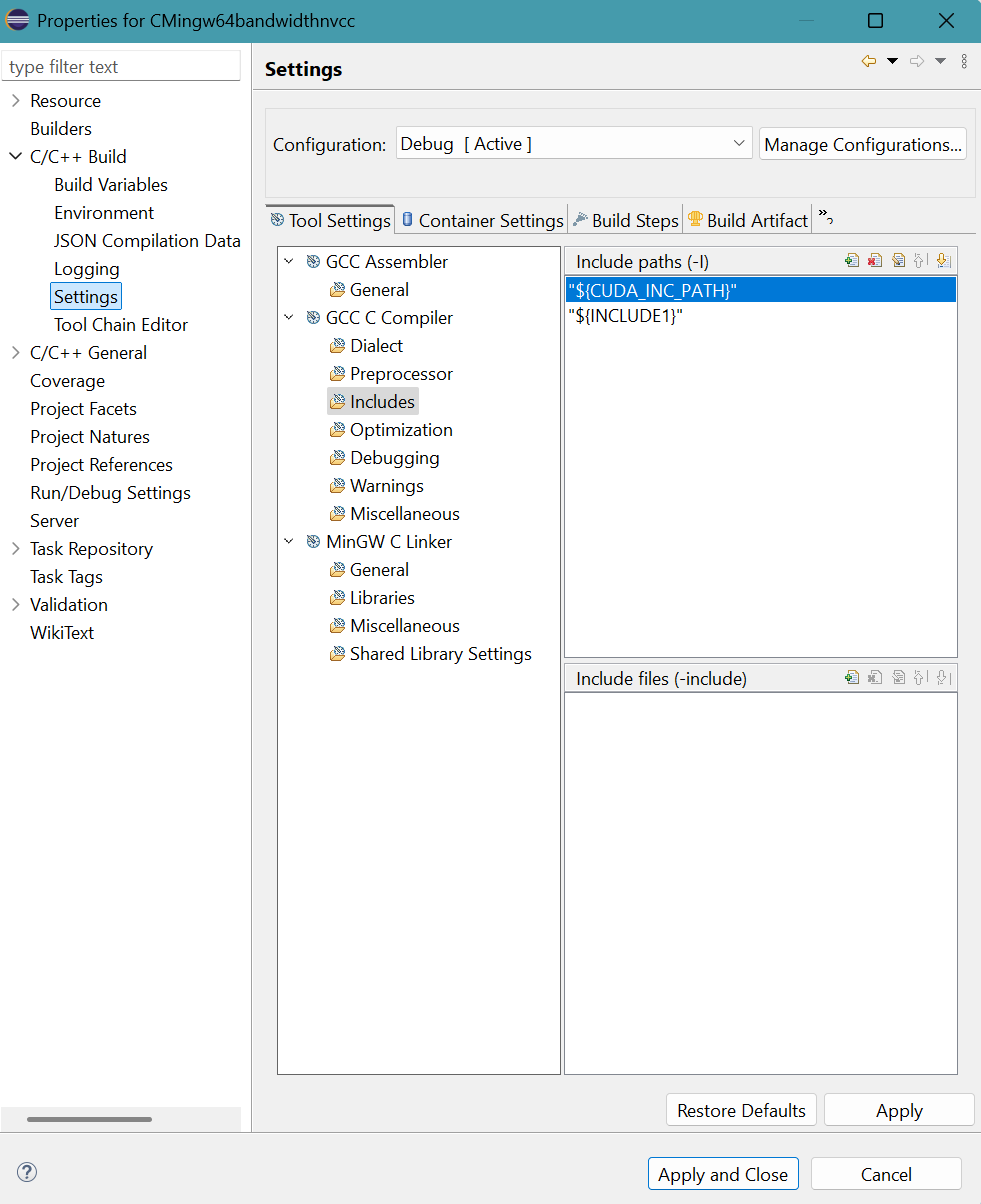Open the Configuration dropdown showing Debug
The width and height of the screenshot is (981, 1204).
[574, 144]
